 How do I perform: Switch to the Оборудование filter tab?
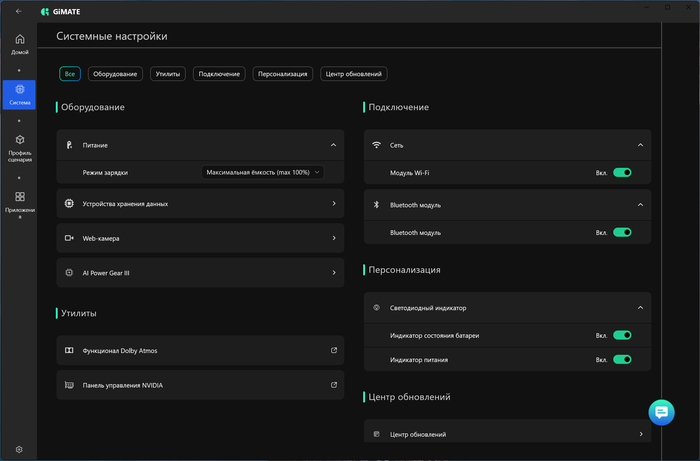click(x=115, y=74)
